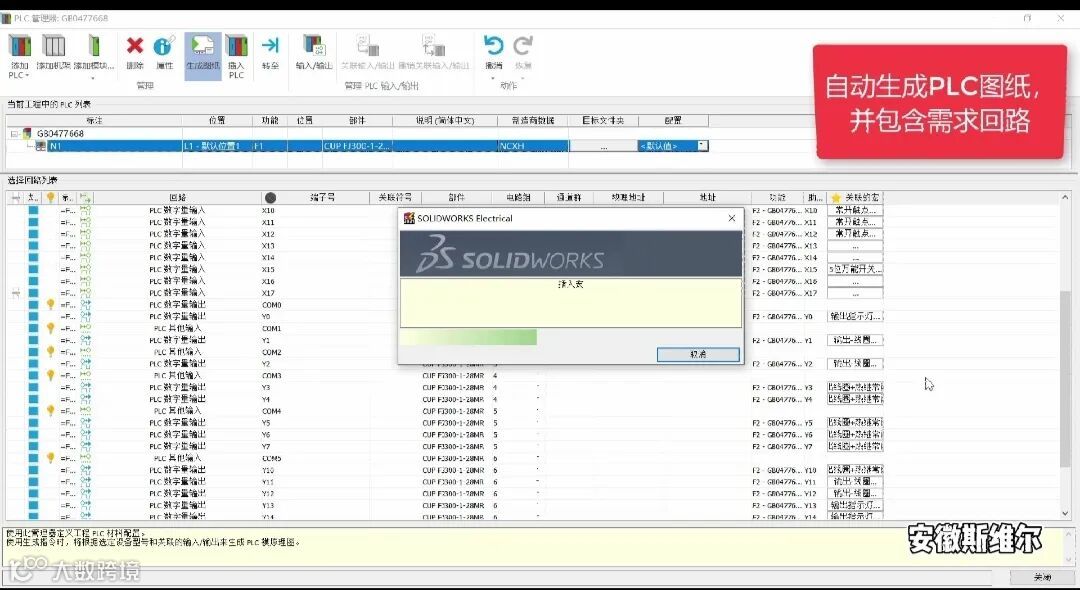Click the input circuit icon in X10 row
Image resolution: width=1080 pixels, height=590 pixels.
tap(85, 210)
